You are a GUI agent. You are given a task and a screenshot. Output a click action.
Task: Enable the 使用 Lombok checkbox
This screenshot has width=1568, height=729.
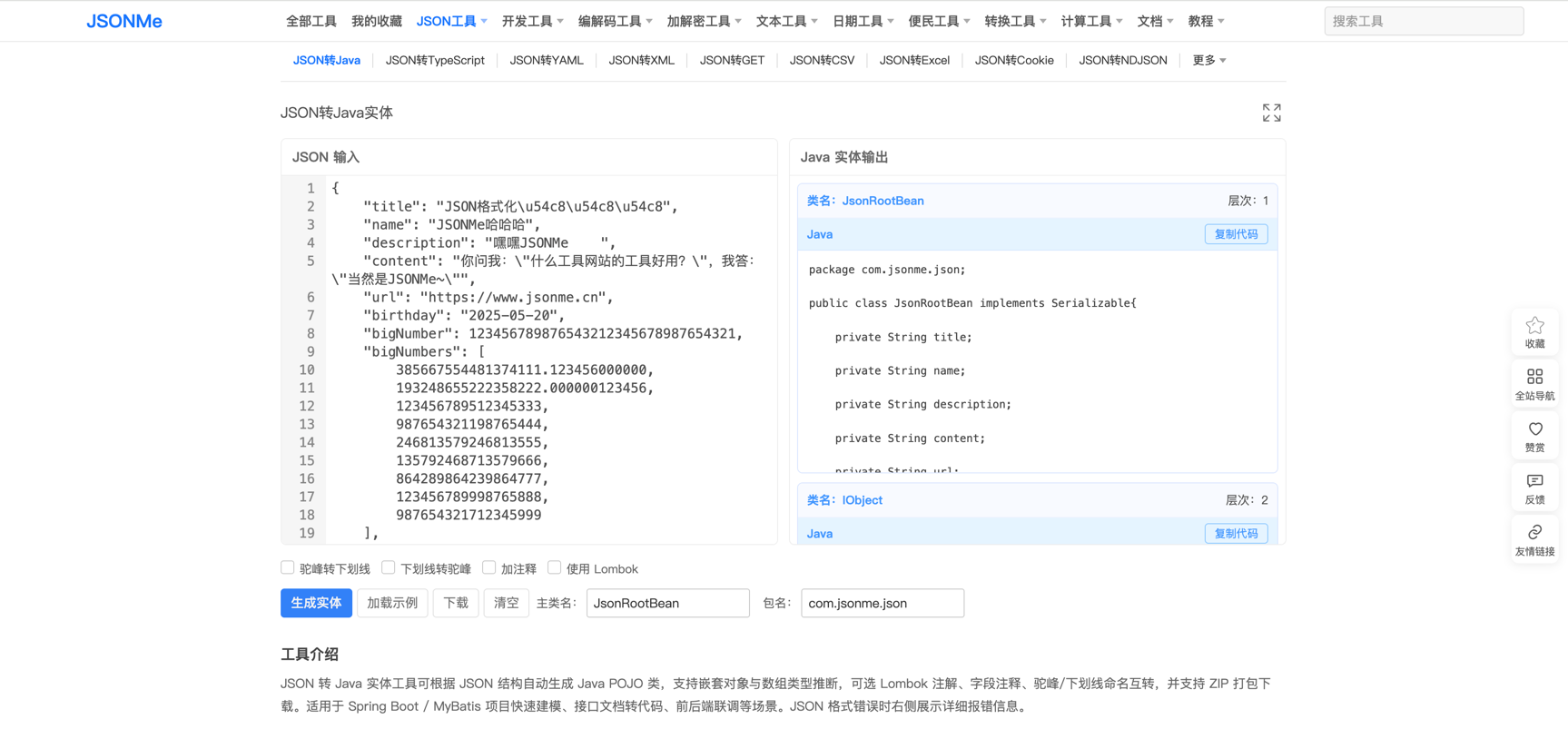point(555,568)
